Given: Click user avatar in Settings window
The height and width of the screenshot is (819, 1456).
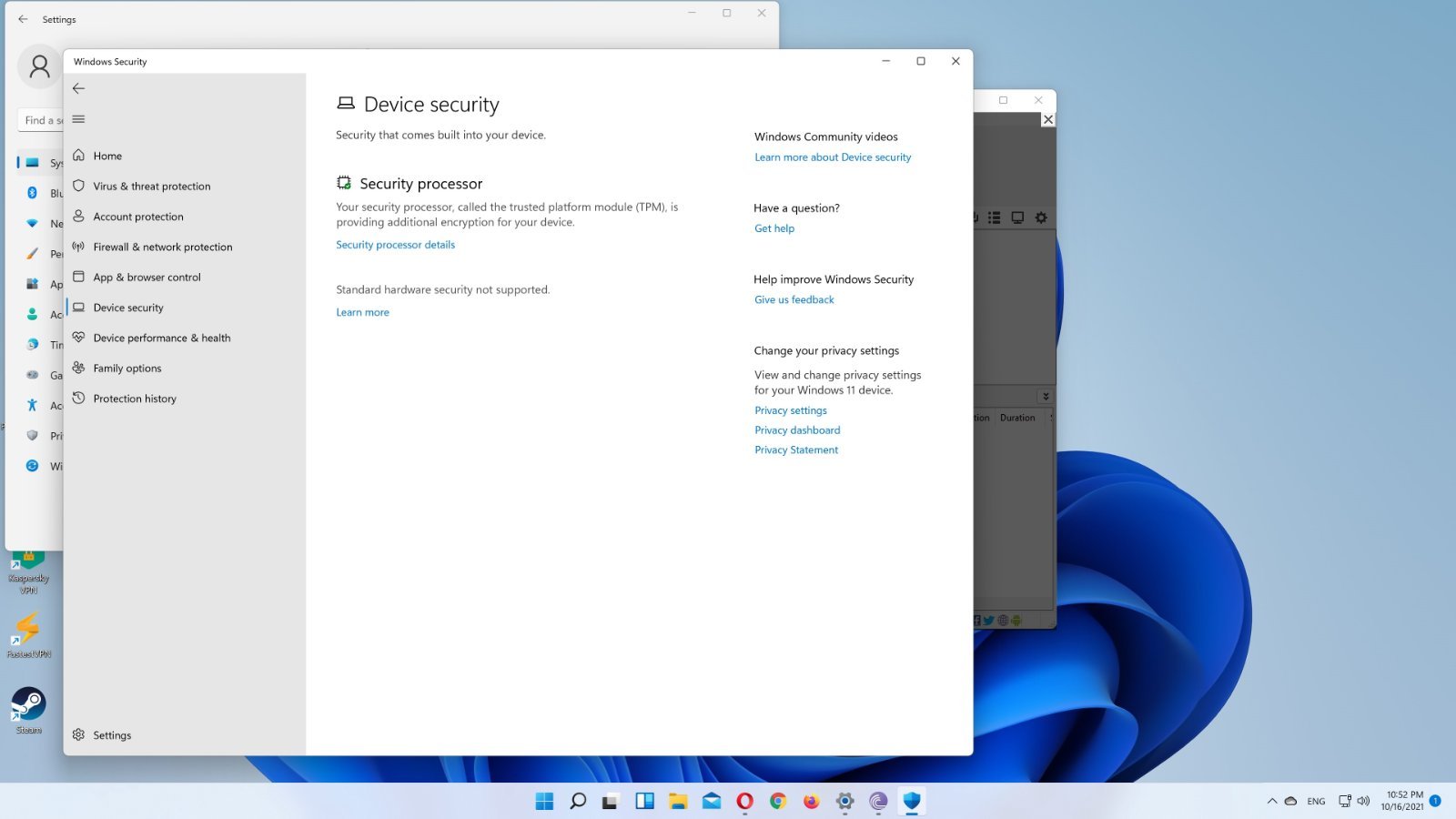Looking at the screenshot, I should [x=39, y=66].
